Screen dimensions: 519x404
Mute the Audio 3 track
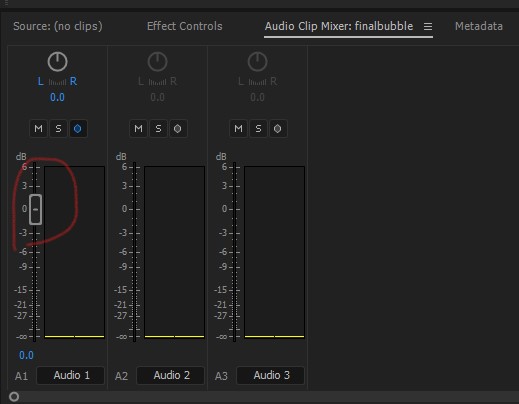coord(238,129)
